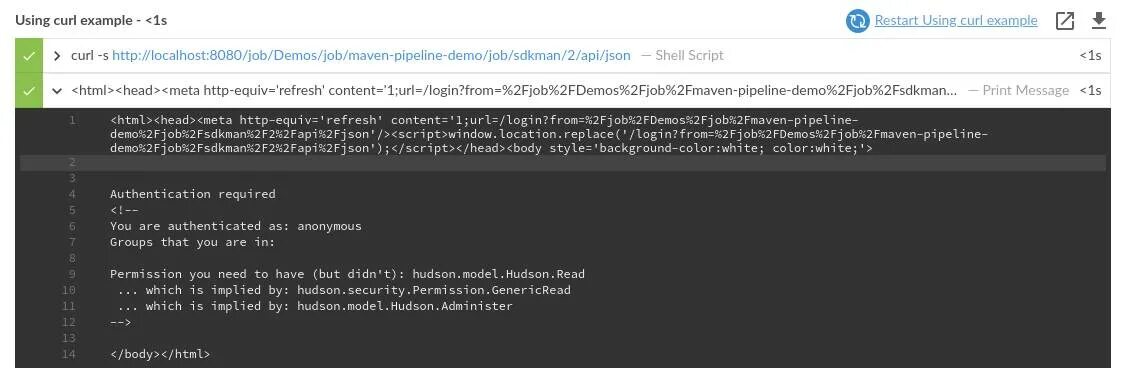Select log line number 14
Screen dimensions: 1126x385
coord(70,354)
